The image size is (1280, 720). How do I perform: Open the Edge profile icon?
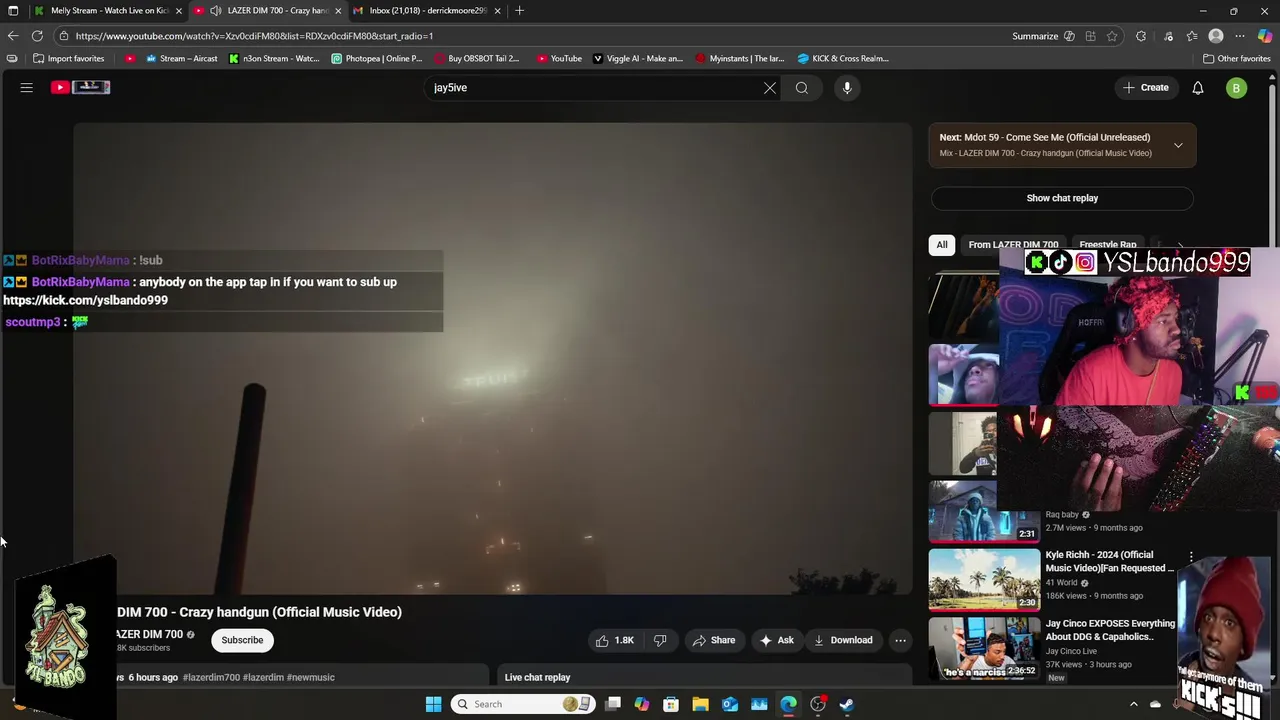(x=1216, y=36)
